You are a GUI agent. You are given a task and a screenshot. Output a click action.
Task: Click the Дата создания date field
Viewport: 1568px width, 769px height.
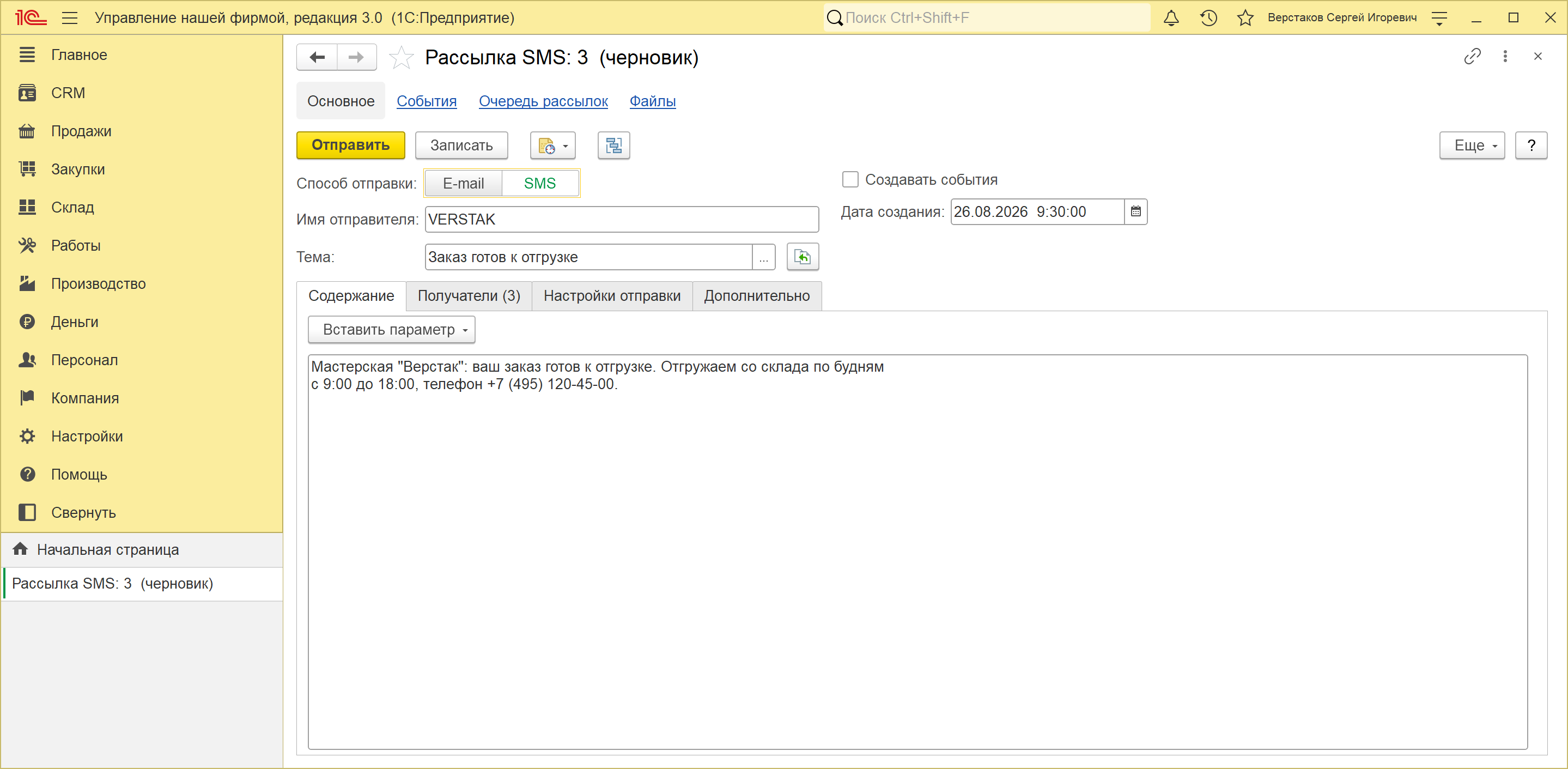click(x=1037, y=212)
